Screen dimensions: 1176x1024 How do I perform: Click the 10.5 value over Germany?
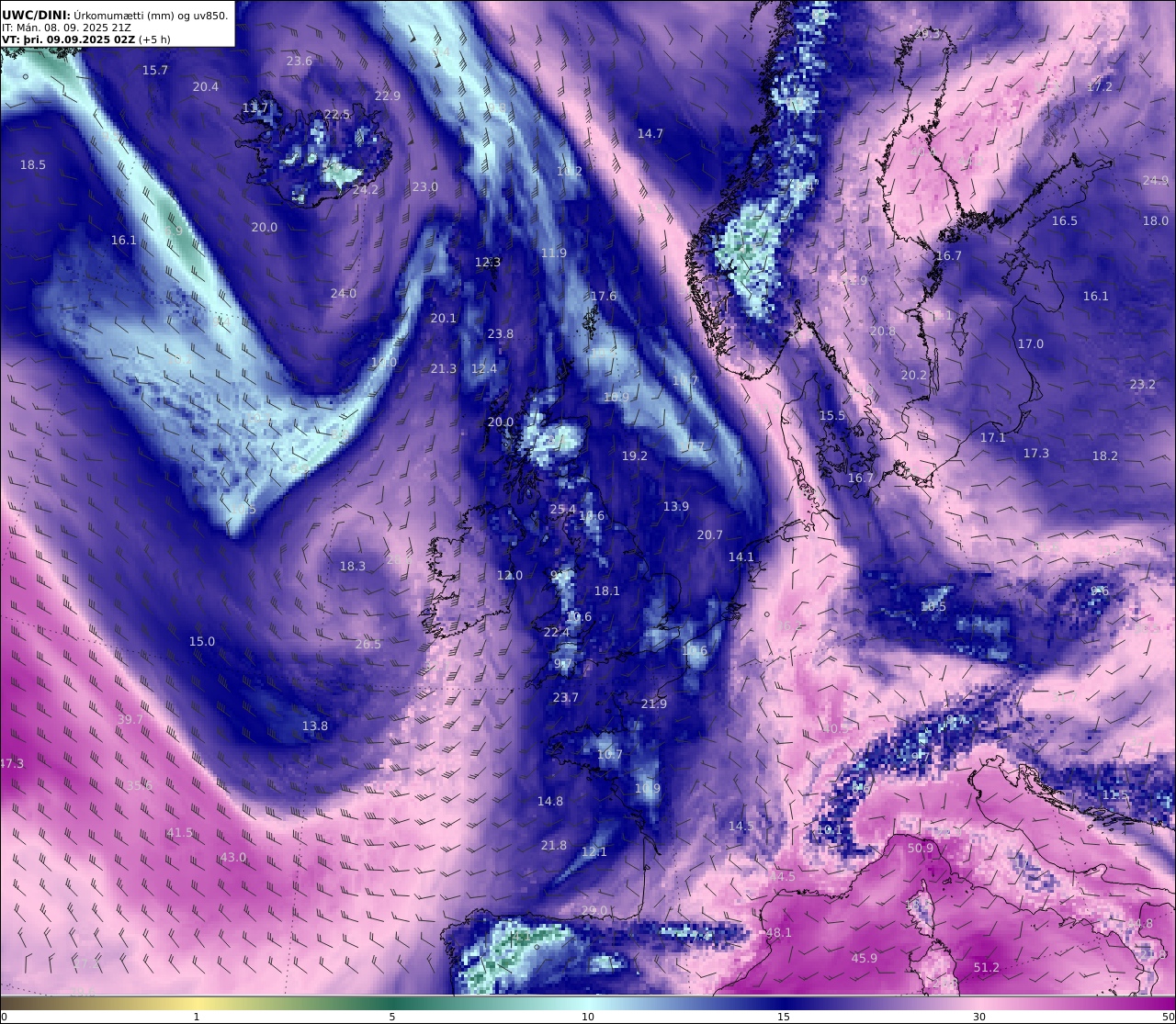tap(933, 607)
